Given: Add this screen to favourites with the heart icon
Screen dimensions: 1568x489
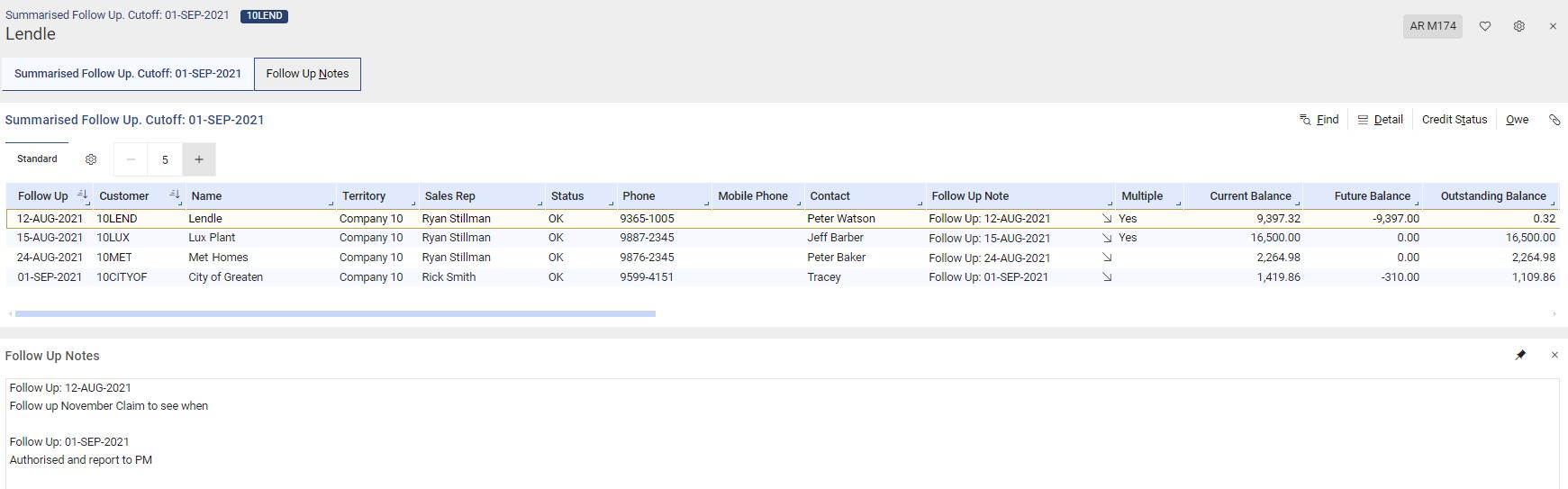Looking at the screenshot, I should coord(1485,26).
